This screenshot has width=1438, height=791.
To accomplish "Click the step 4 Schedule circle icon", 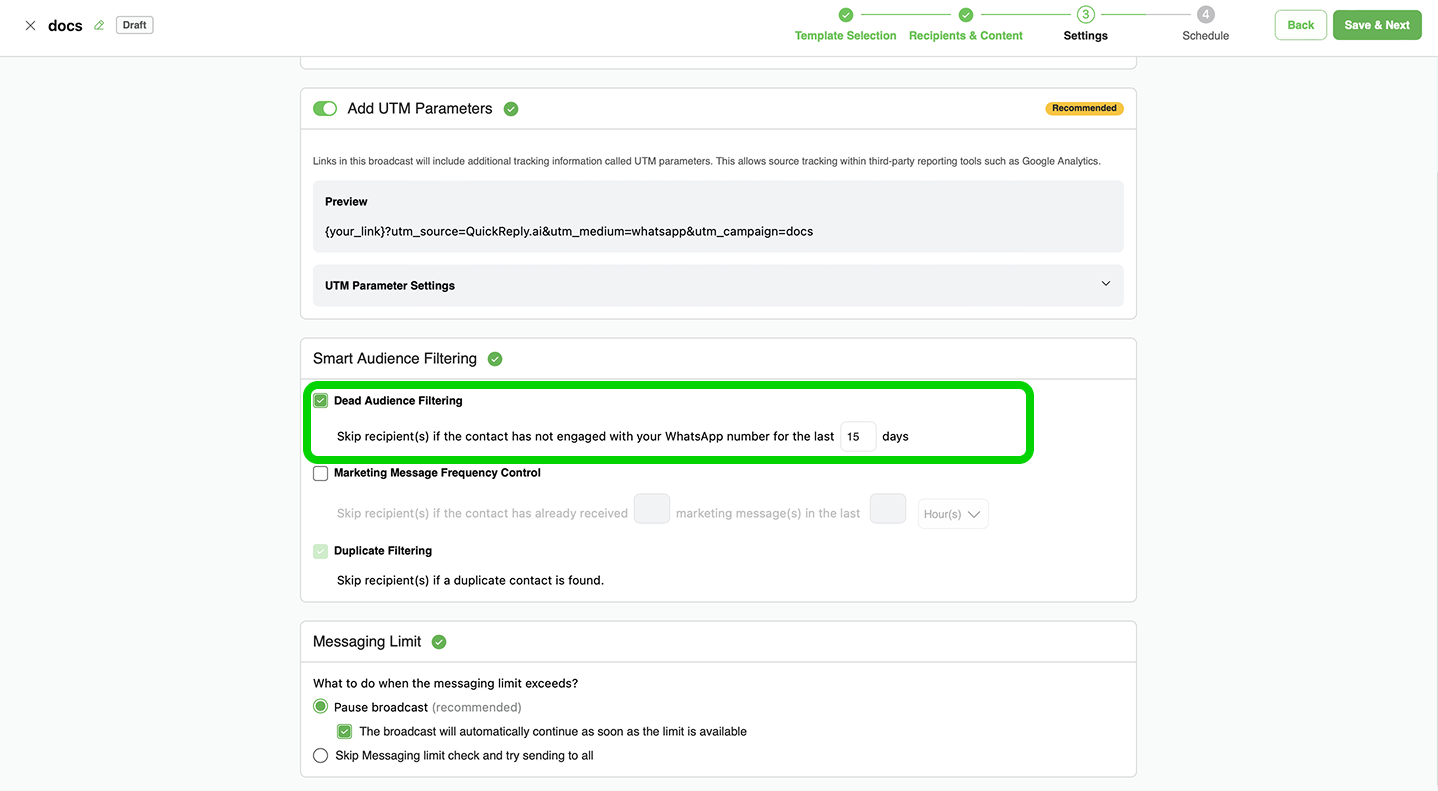I will tap(1205, 15).
